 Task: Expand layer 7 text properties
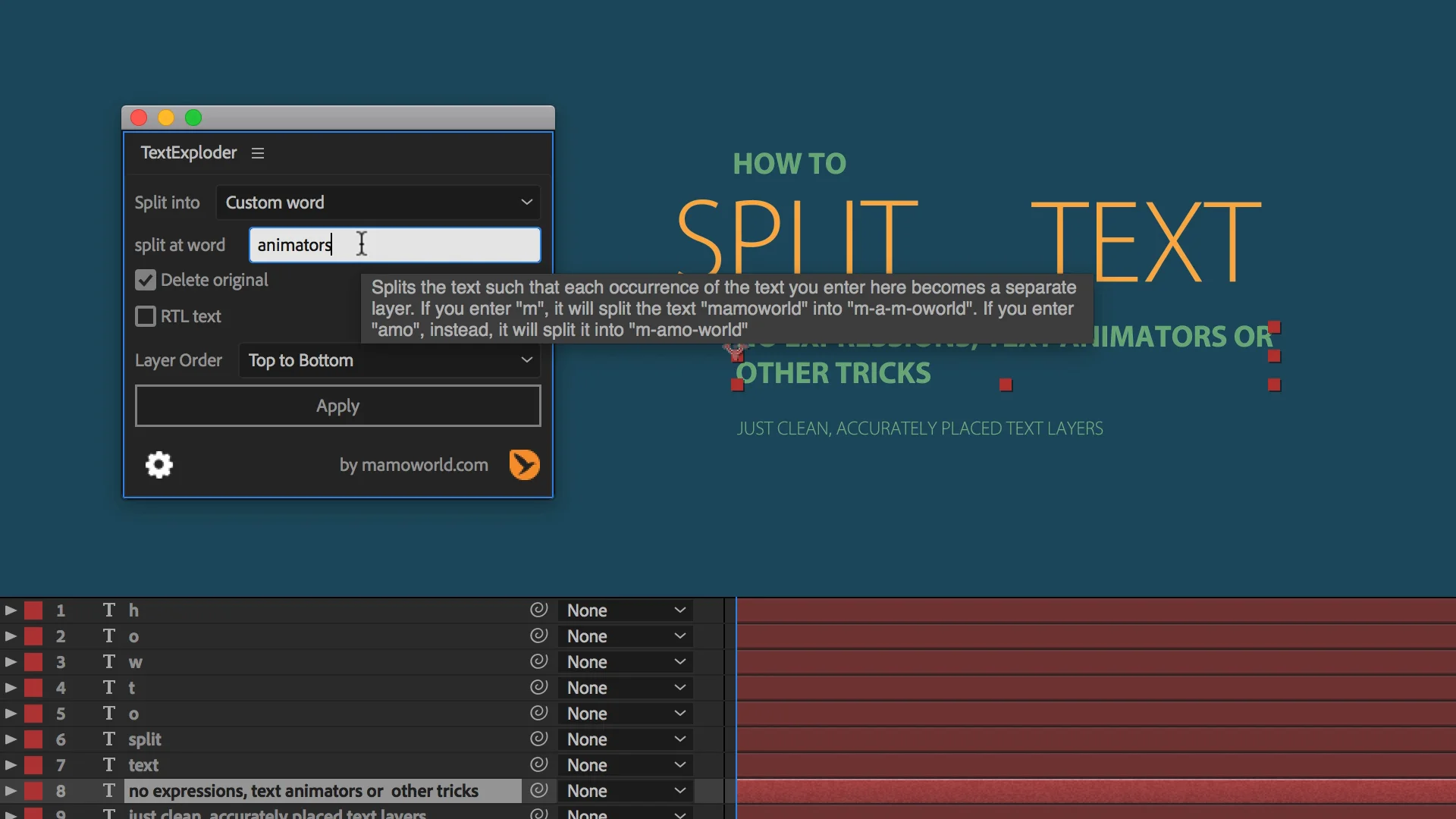tap(11, 764)
